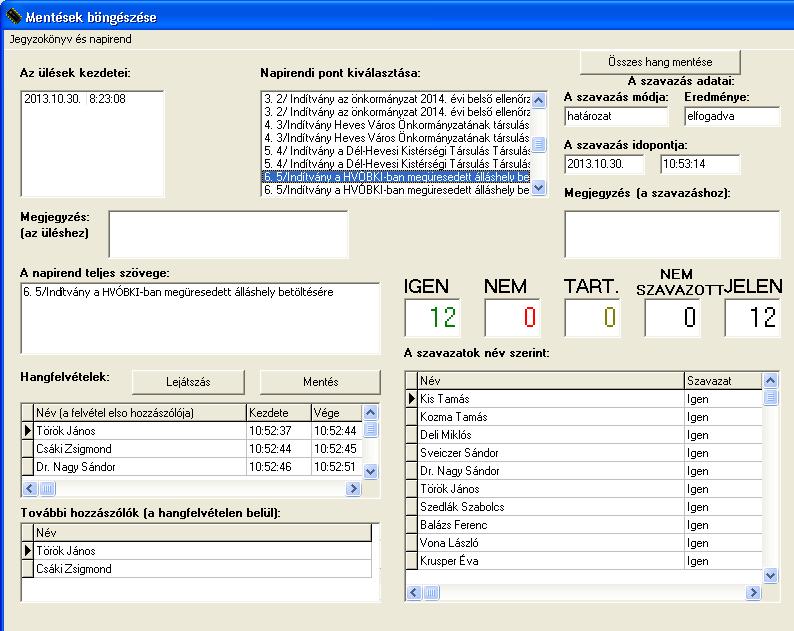This screenshot has height=631, width=794.
Task: Click the TART. count box
Action: tap(592, 318)
